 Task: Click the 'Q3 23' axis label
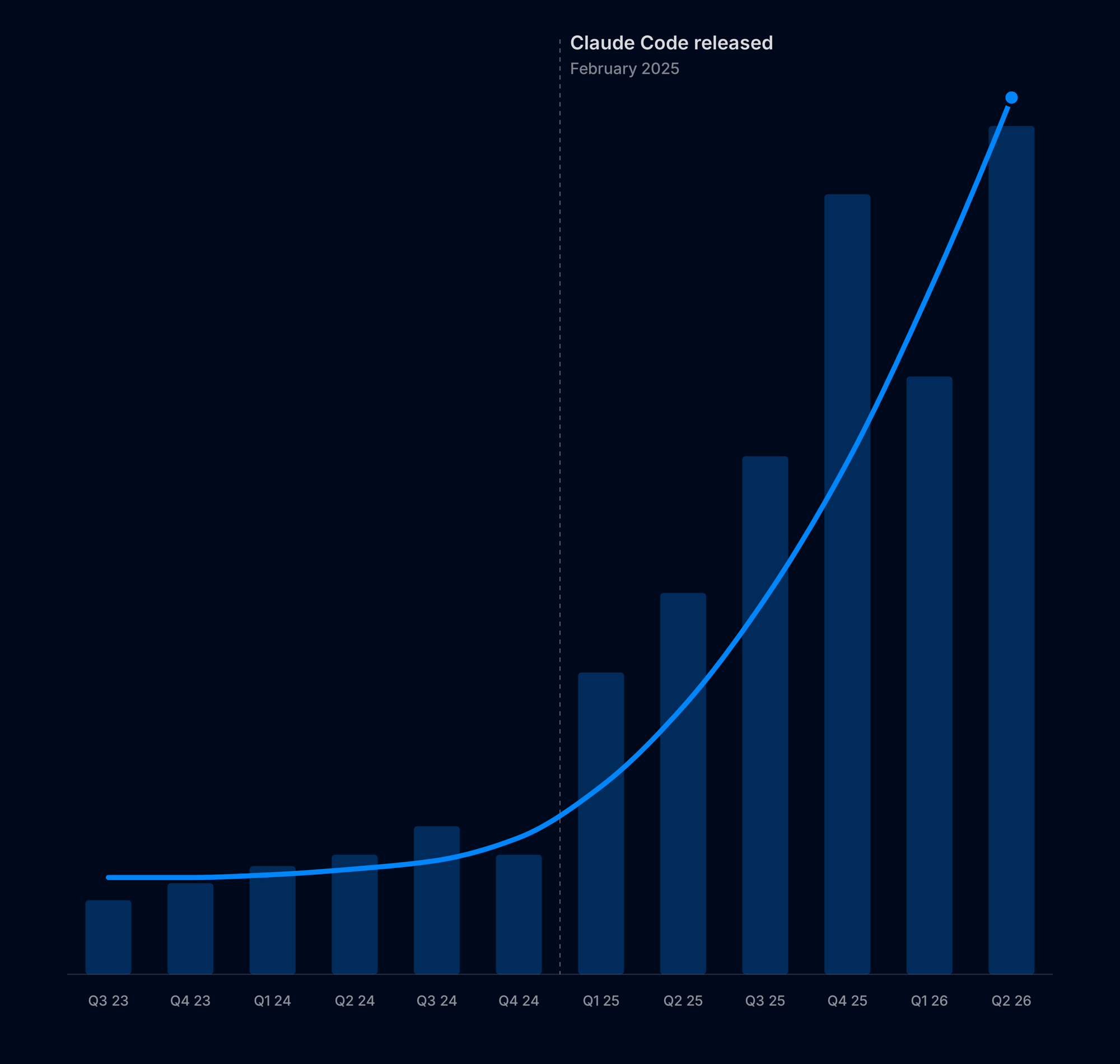coord(108,1001)
